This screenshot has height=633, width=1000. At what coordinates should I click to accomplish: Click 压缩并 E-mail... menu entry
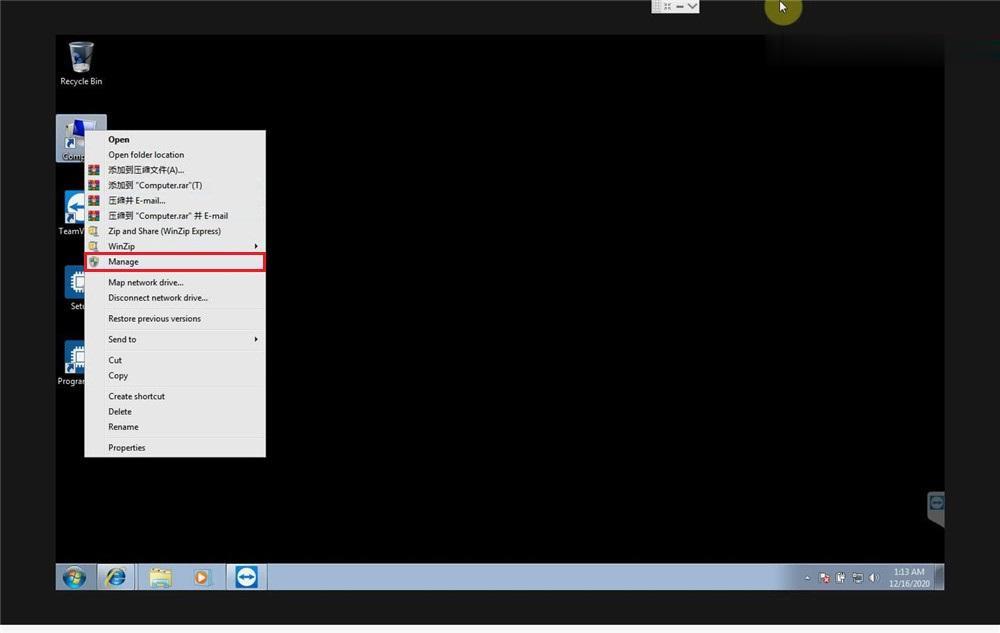click(175, 201)
